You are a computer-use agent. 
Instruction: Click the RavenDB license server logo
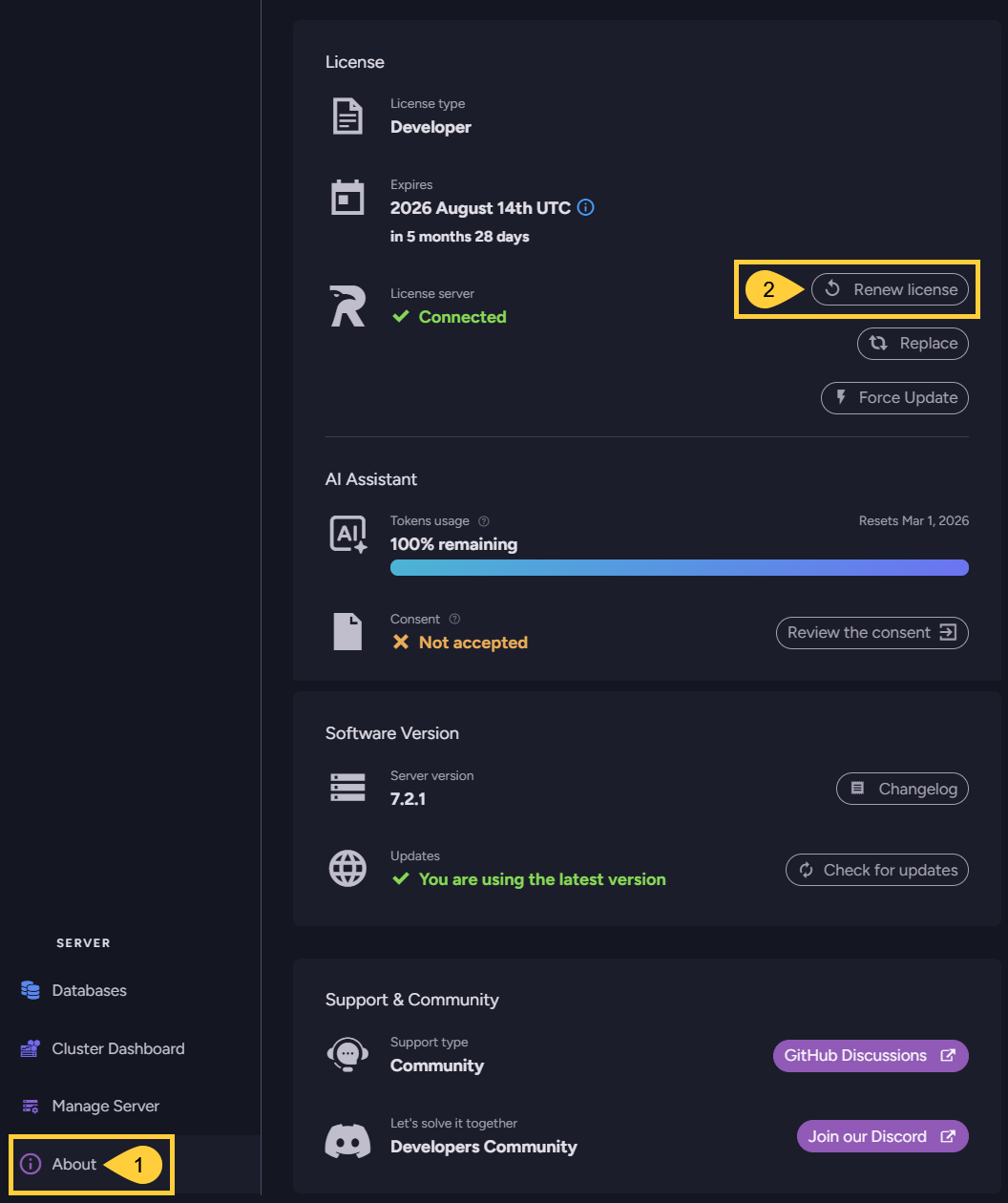point(347,306)
